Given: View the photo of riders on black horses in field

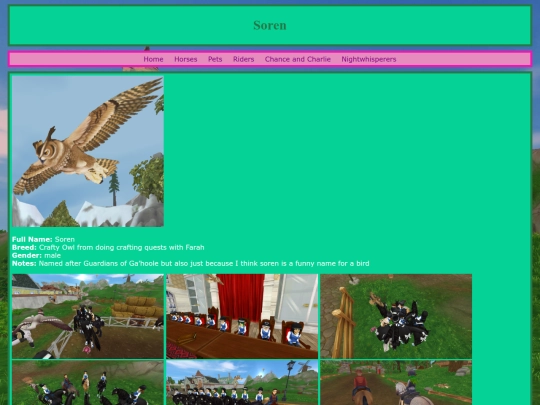Looking at the screenshot, I should (88, 383).
